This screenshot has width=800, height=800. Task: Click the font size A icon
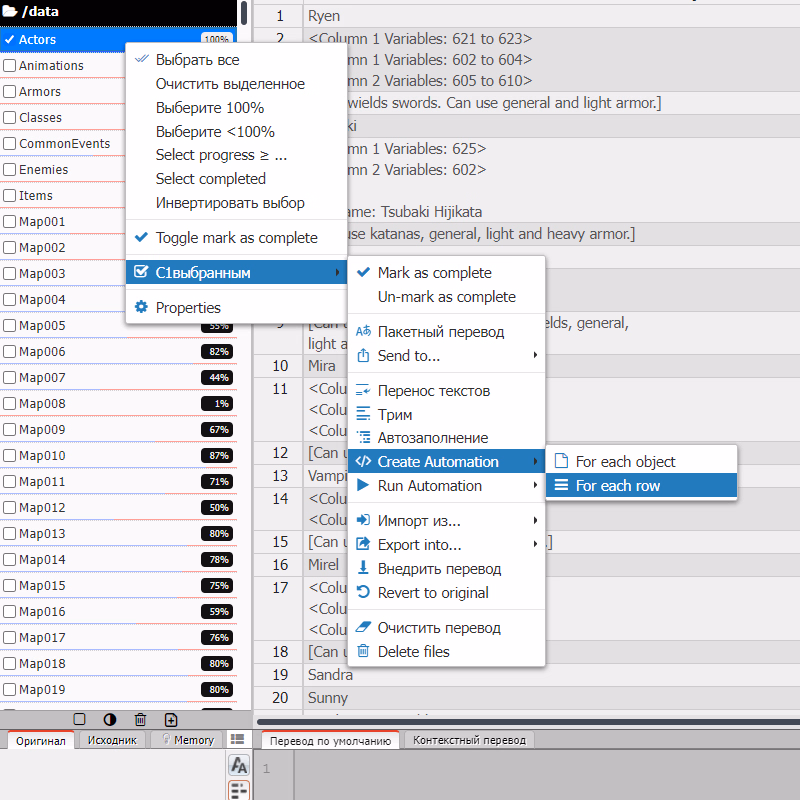(x=239, y=765)
